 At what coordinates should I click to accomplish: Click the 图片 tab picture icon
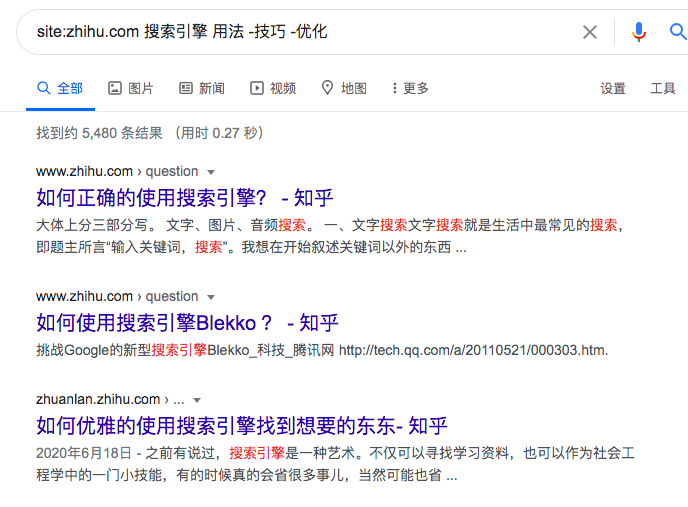pos(115,88)
